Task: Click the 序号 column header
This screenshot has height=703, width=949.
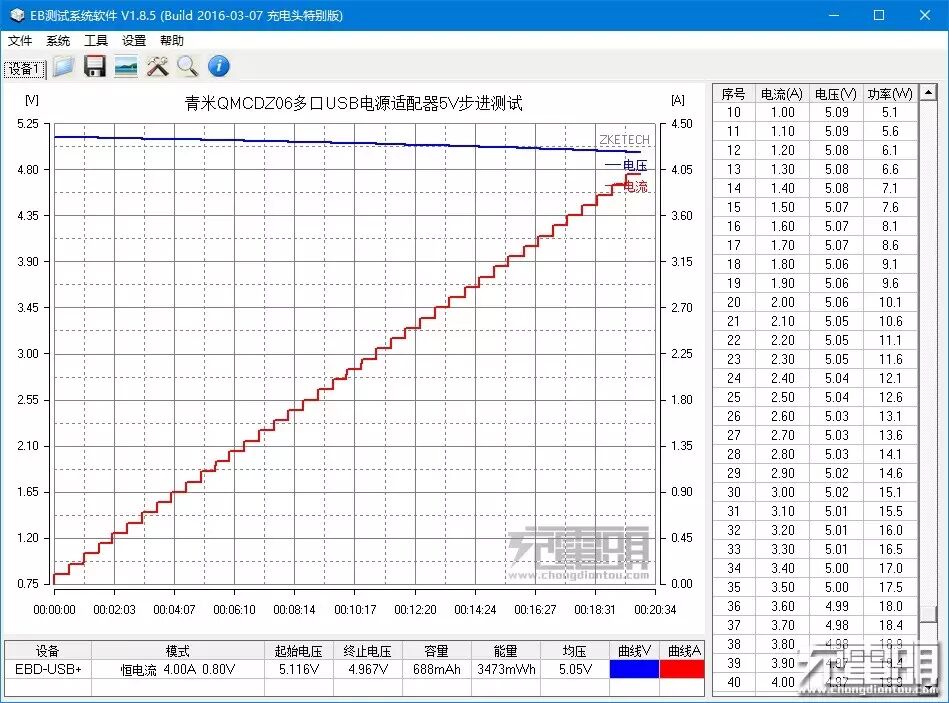Action: pos(734,94)
